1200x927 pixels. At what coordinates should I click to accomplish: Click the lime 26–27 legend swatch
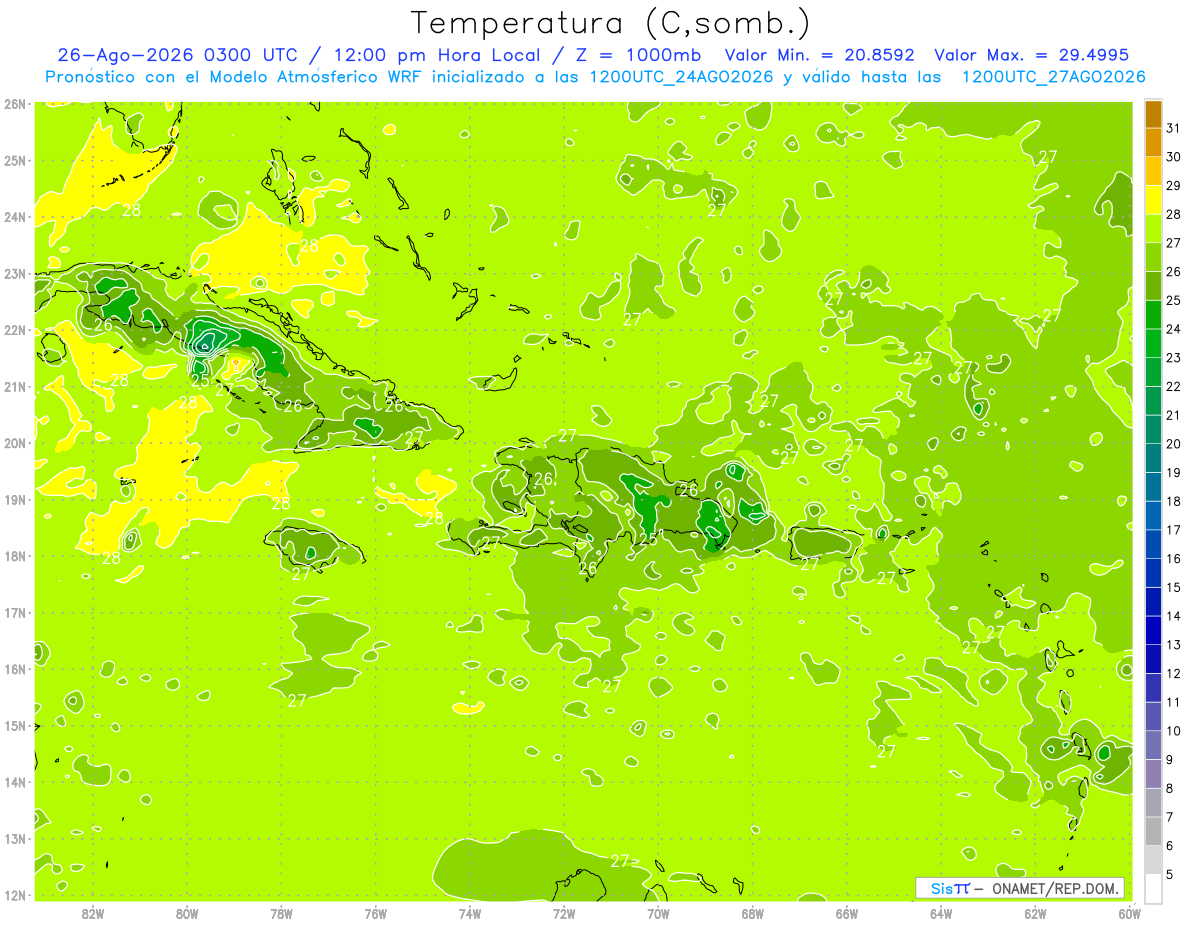(1153, 257)
